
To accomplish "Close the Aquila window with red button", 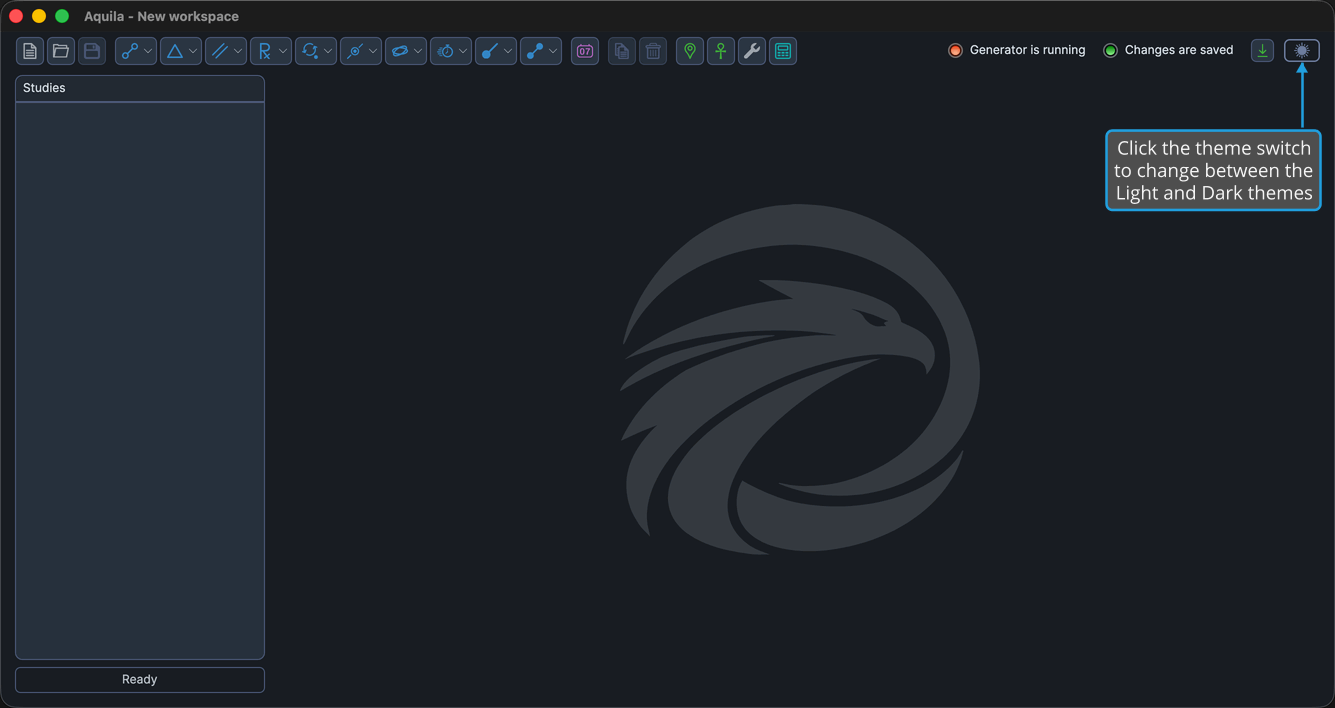I will 16,16.
